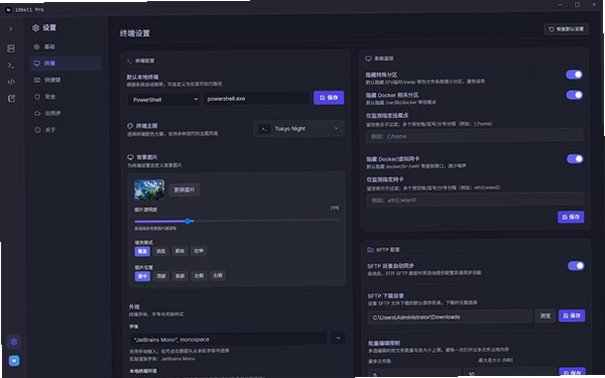Click the gear icon beside 设置 heading
605x378 pixels.
point(36,28)
